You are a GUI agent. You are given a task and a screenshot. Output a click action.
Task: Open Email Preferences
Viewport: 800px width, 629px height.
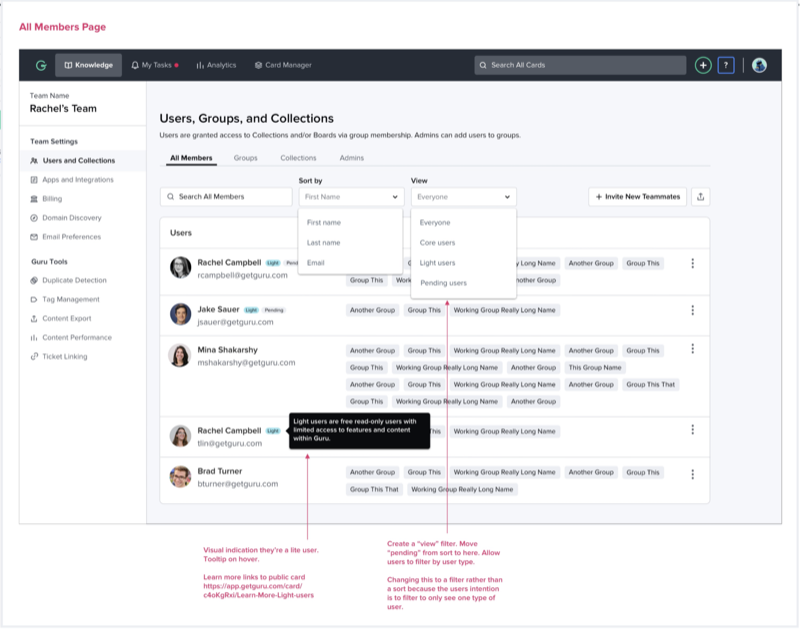65,237
